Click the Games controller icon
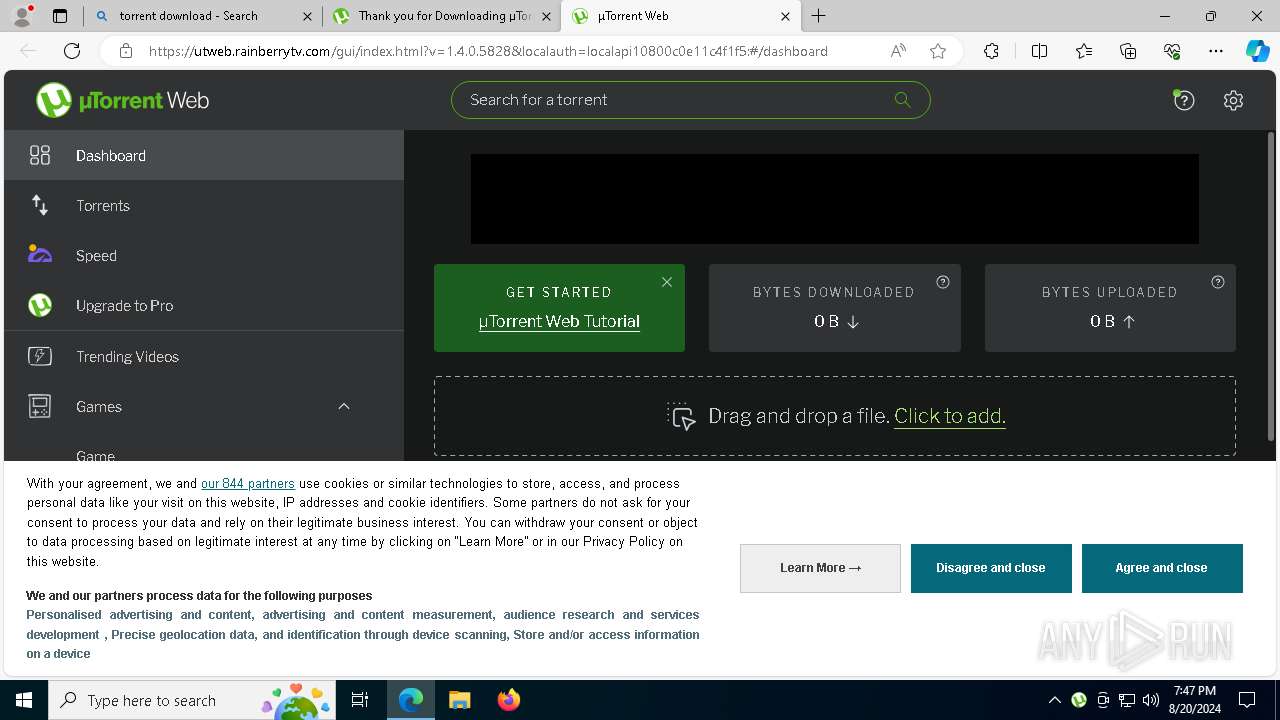 pos(40,406)
